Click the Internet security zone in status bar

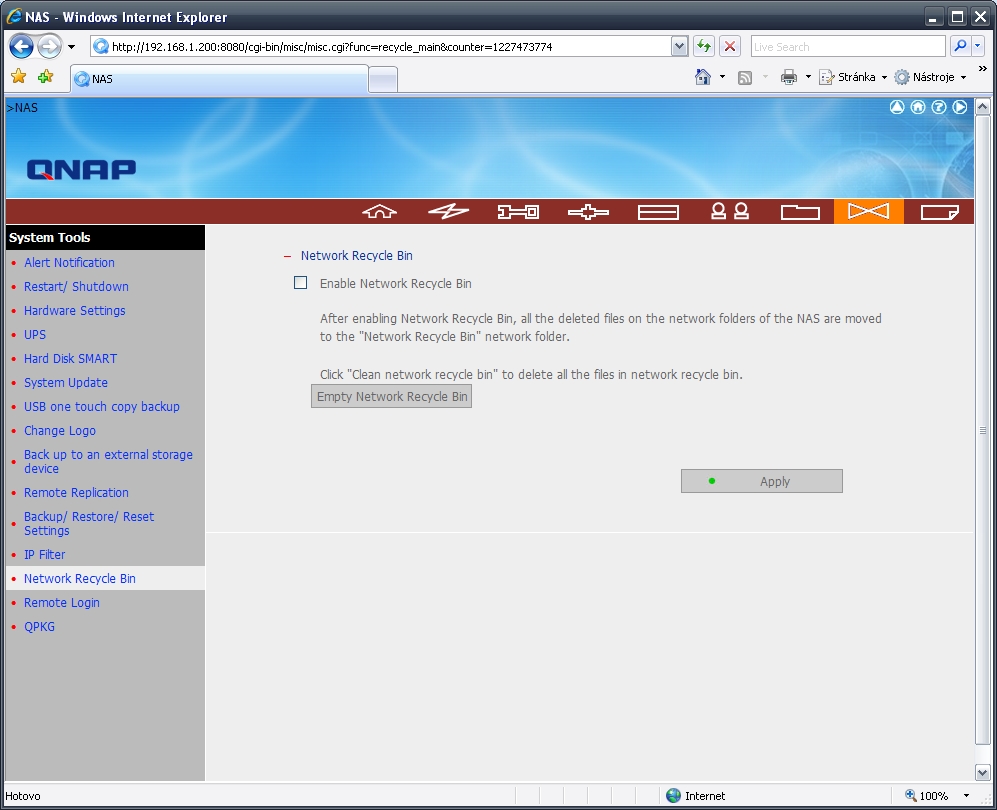pyautogui.click(x=696, y=795)
